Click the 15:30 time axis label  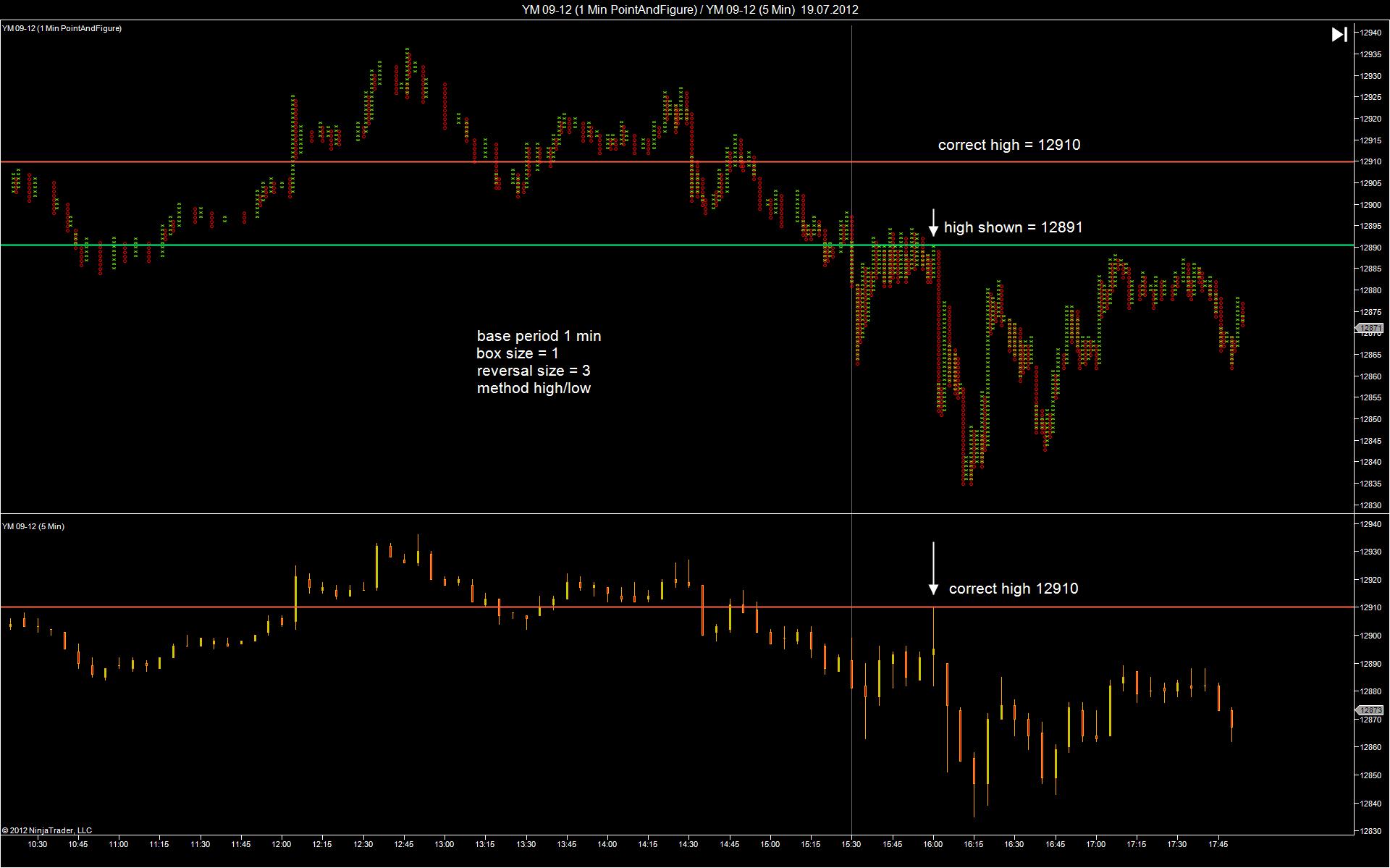click(851, 844)
